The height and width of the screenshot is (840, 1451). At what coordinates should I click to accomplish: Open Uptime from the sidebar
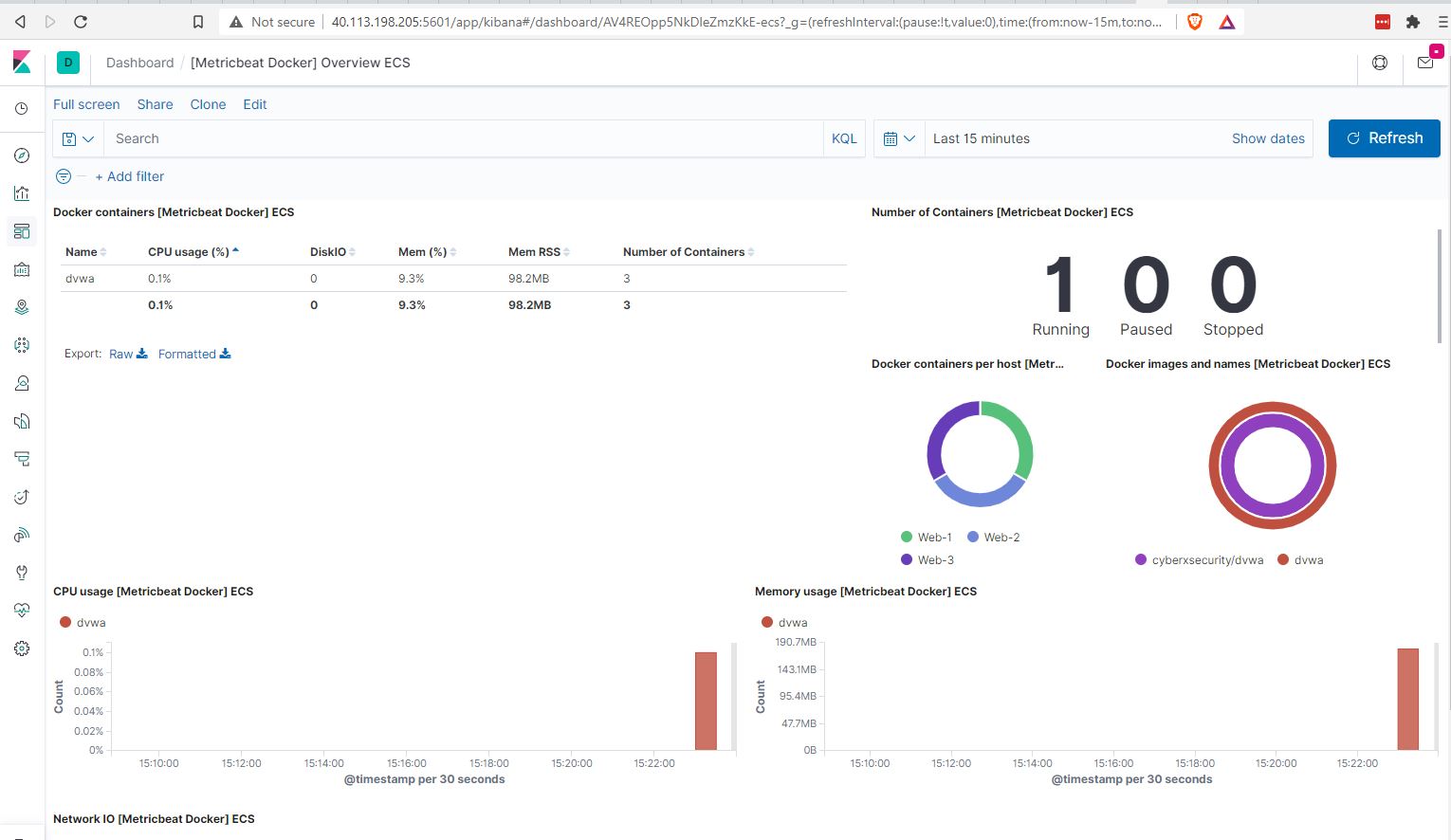22,497
